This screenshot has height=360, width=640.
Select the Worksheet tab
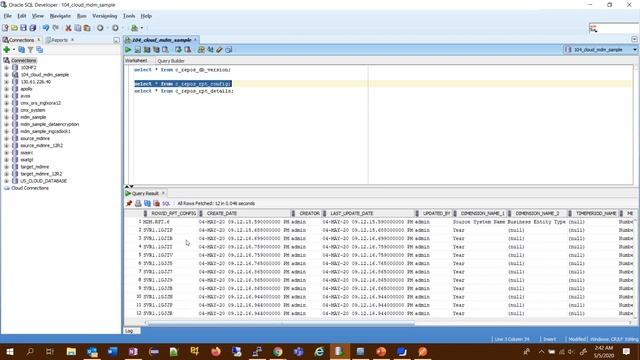pos(136,60)
